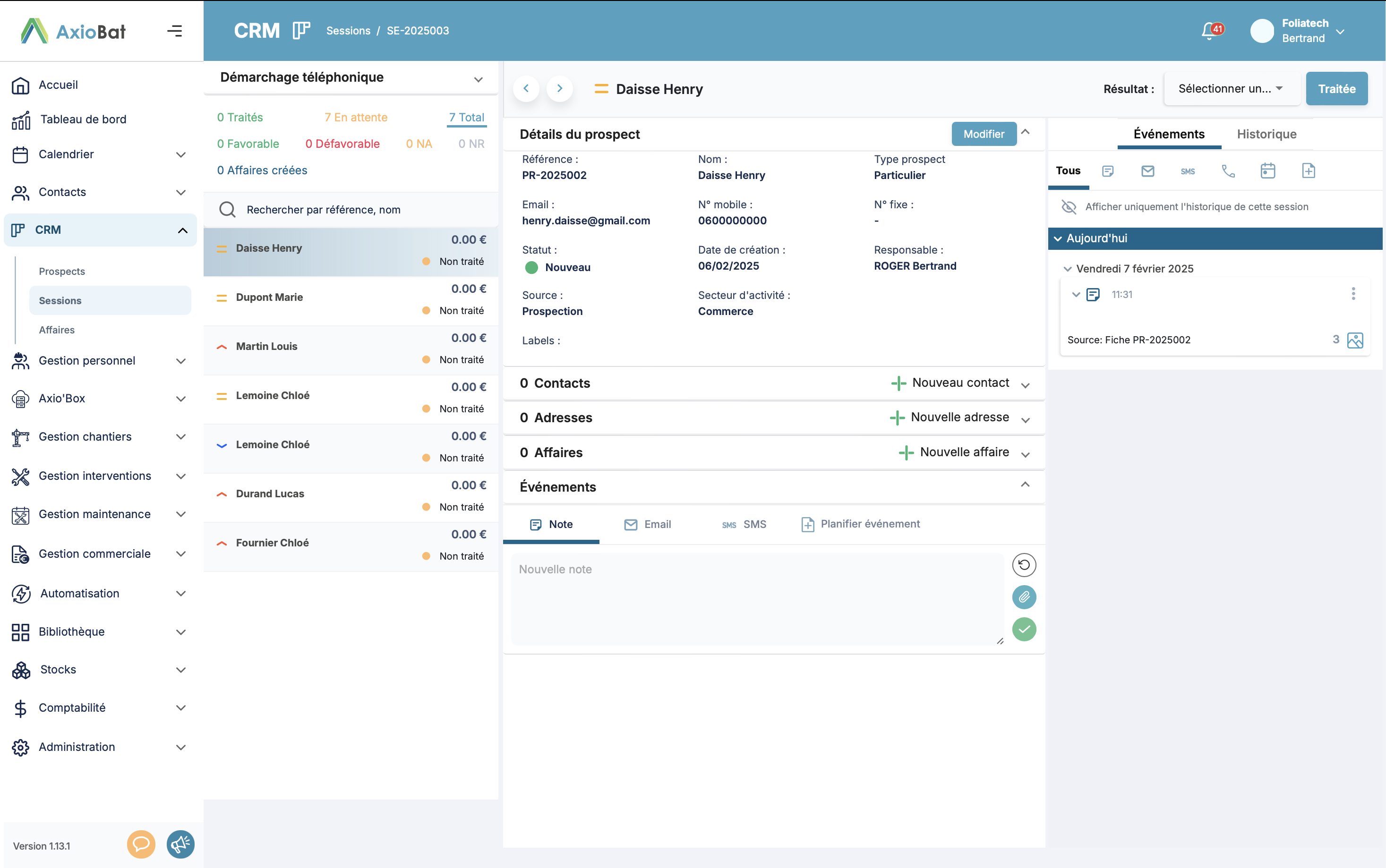Click the megaphone announcements icon
The width and height of the screenshot is (1386, 868).
(180, 844)
